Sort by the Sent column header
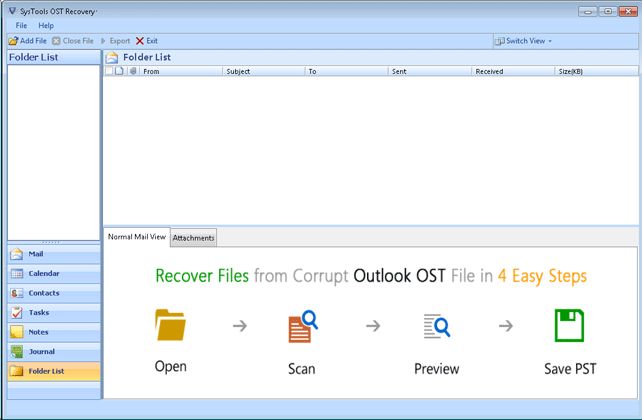The height and width of the screenshot is (420, 642). coord(430,71)
